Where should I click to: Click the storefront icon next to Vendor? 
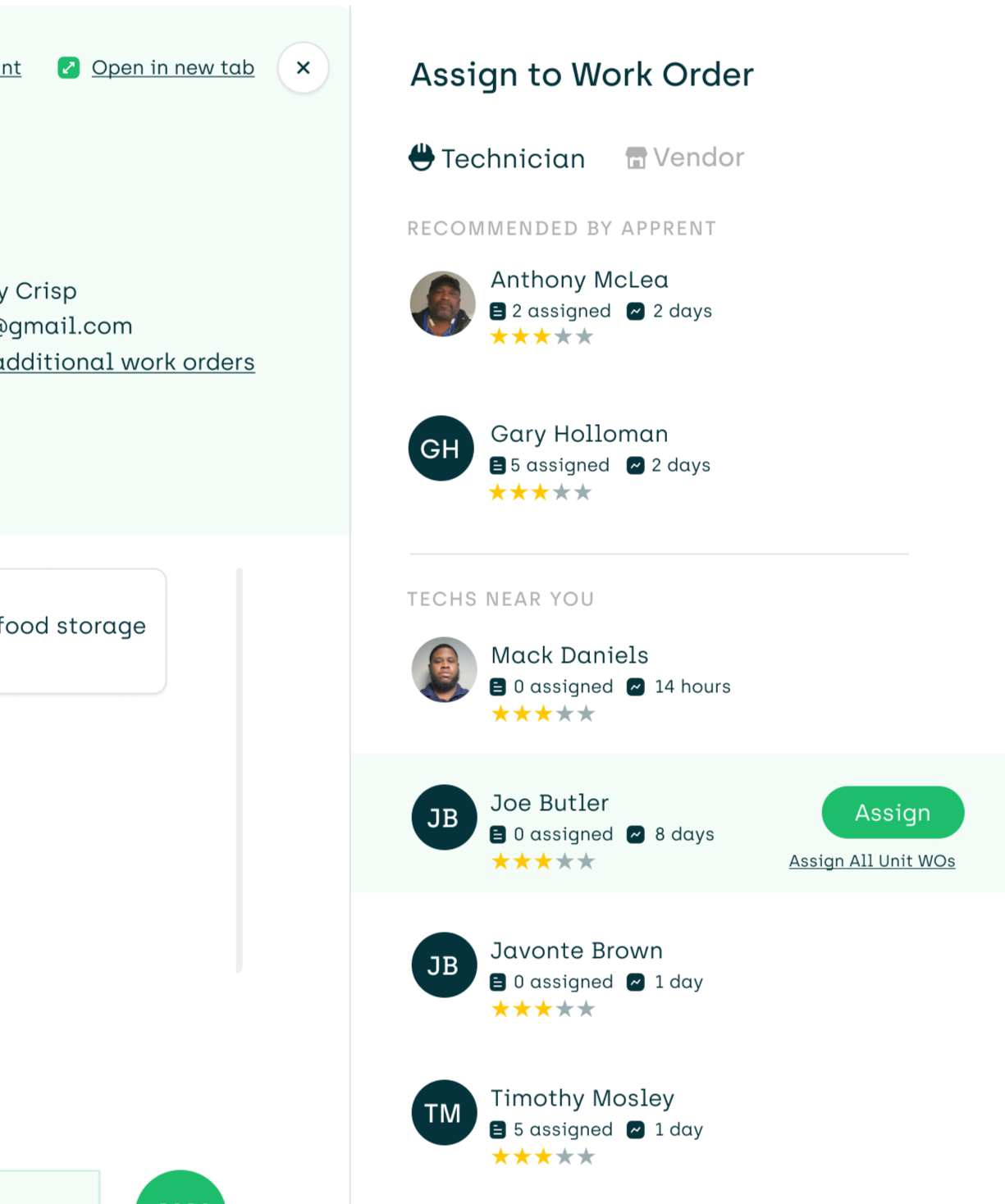pos(636,157)
